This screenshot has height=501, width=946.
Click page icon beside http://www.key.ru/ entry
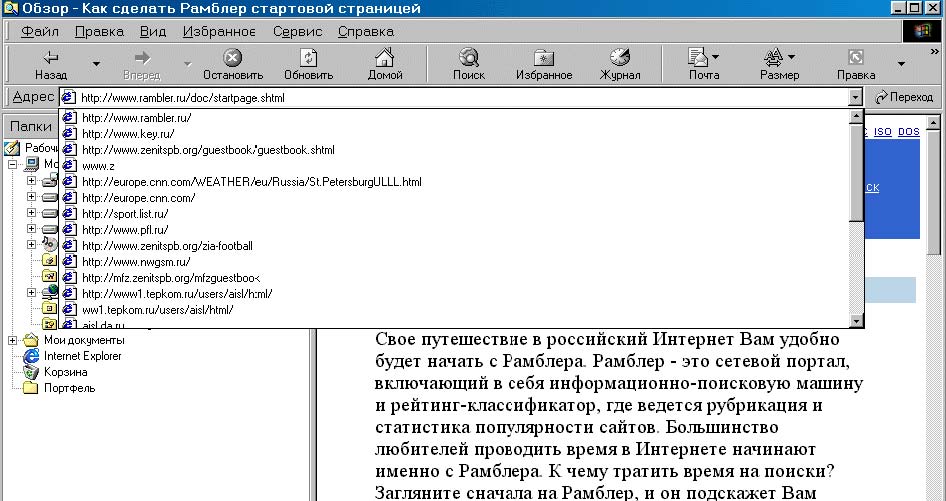tap(69, 133)
